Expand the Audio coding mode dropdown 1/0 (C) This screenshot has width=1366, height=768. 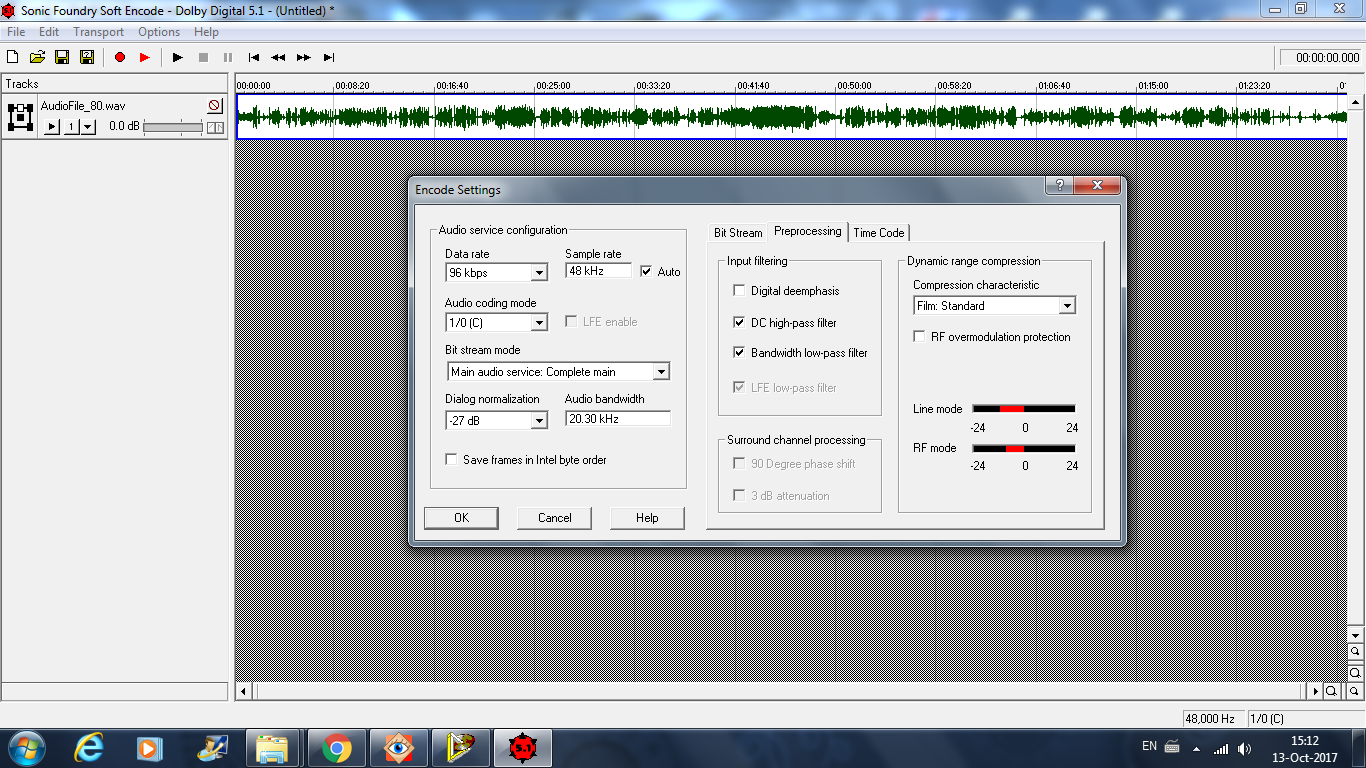coord(539,323)
